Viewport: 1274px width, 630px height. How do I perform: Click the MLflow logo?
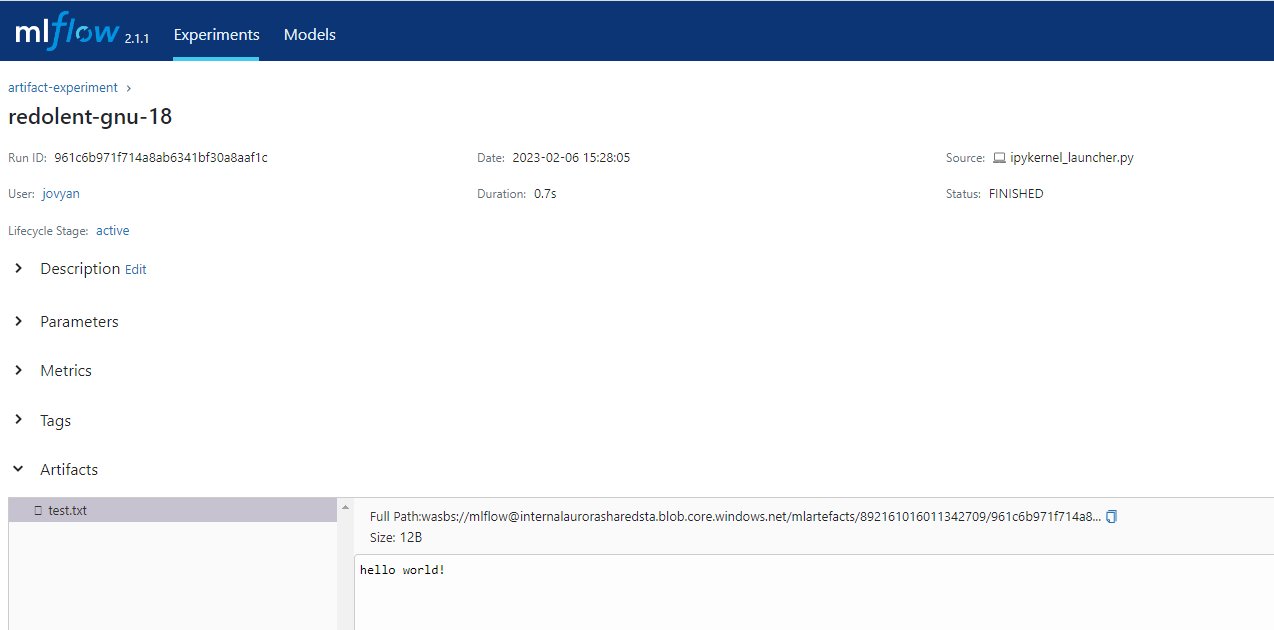[68, 33]
